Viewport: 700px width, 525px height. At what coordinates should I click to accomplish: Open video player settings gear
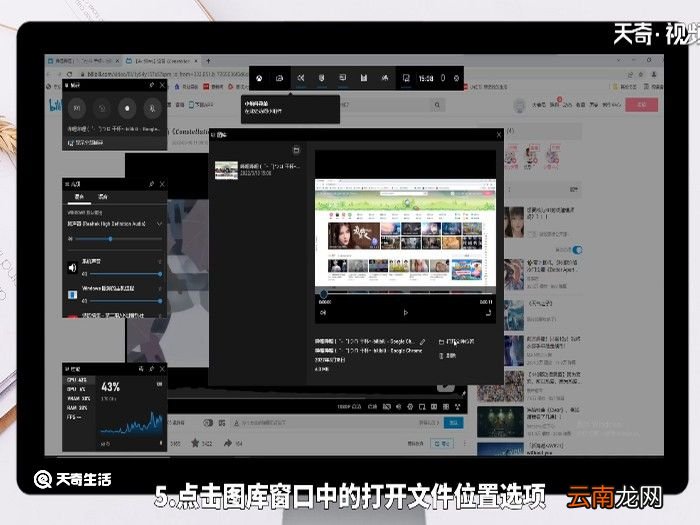point(410,407)
